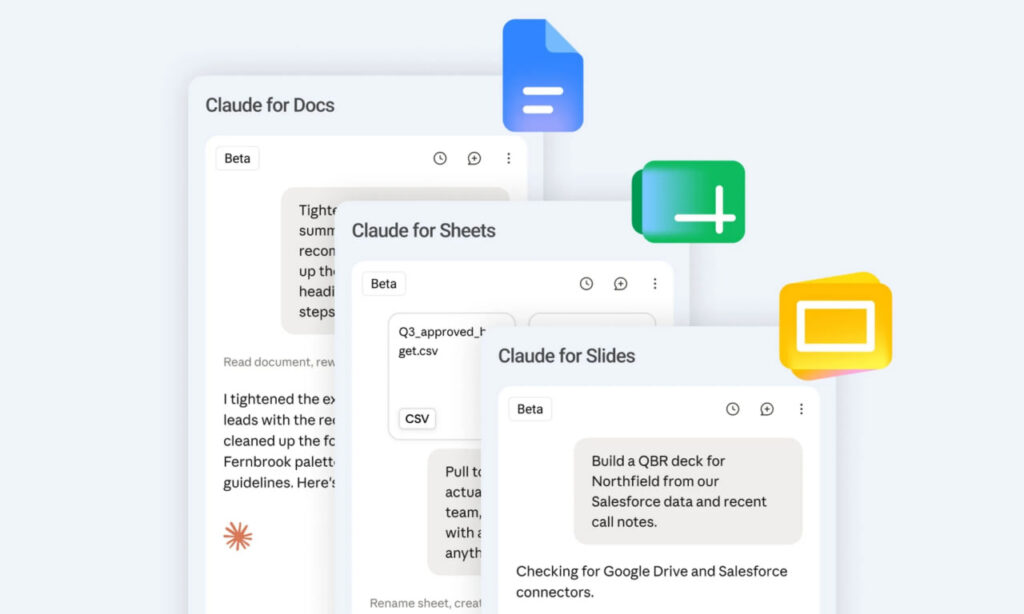
Task: Click the blue Google Docs icon
Action: tap(543, 76)
